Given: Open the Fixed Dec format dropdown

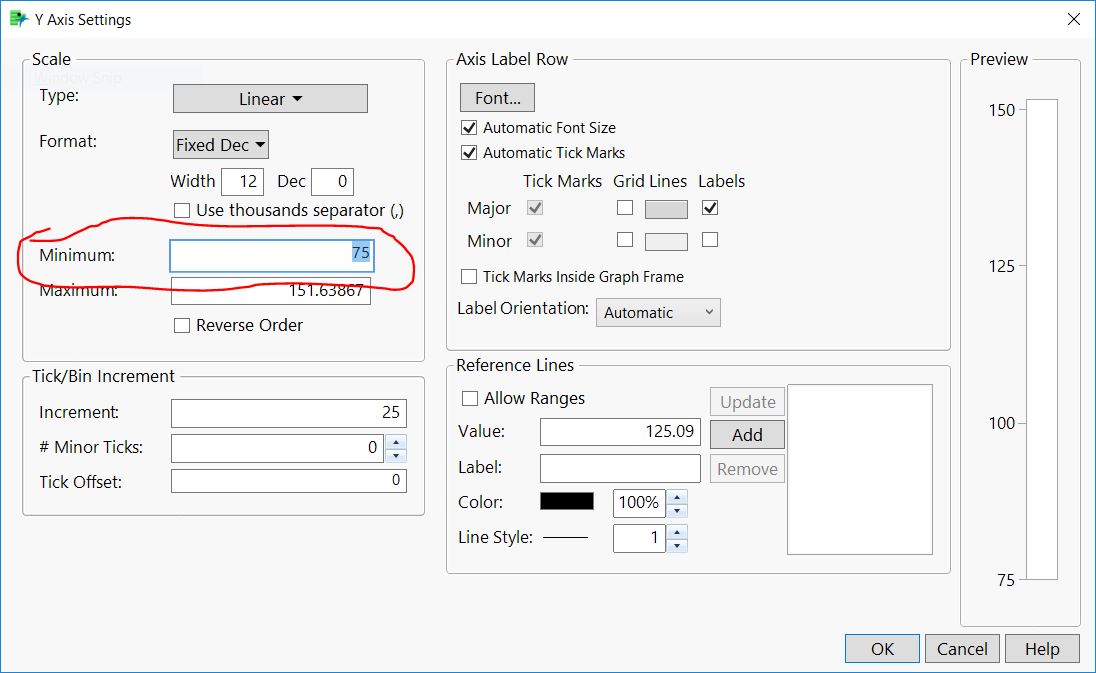Looking at the screenshot, I should pos(221,145).
